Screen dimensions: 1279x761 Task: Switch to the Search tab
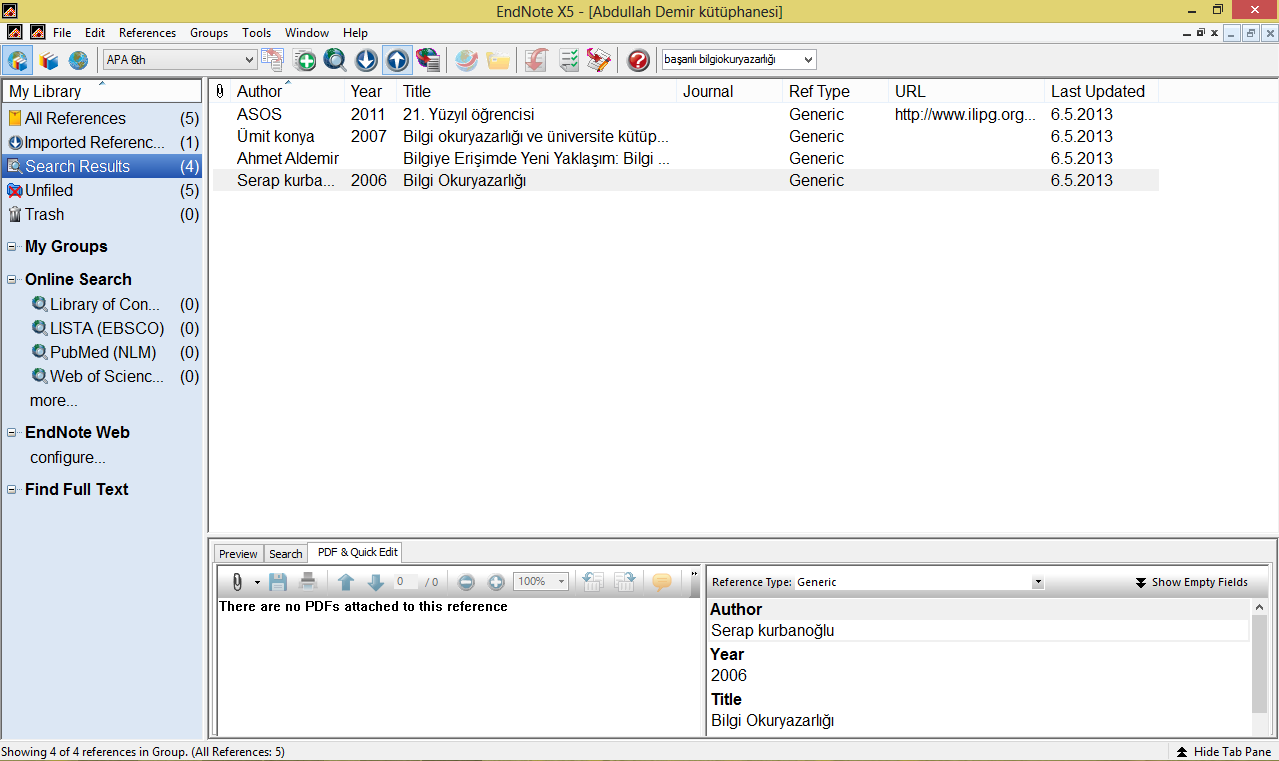[x=286, y=554]
